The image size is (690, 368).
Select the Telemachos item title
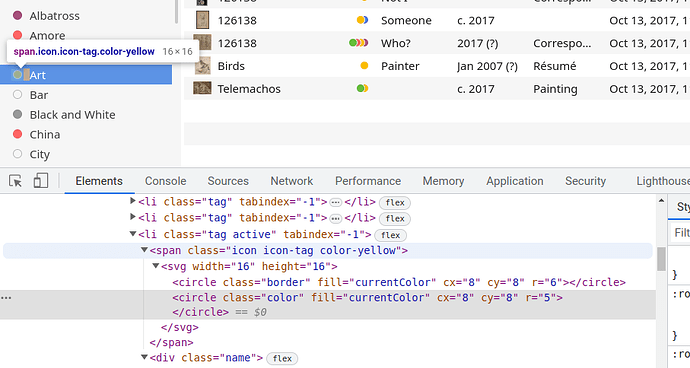coord(249,89)
